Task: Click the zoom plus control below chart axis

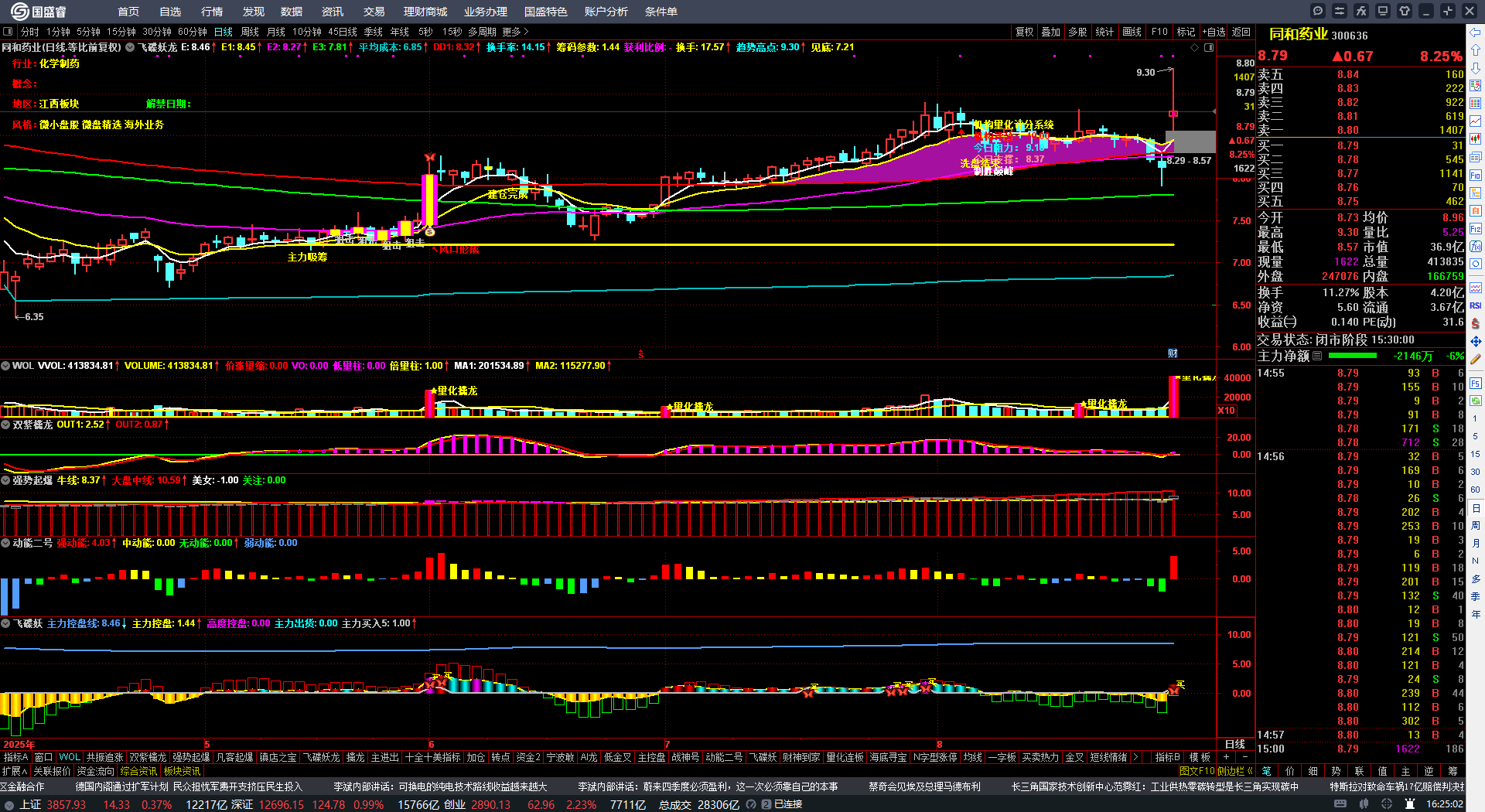Action: (x=1227, y=757)
